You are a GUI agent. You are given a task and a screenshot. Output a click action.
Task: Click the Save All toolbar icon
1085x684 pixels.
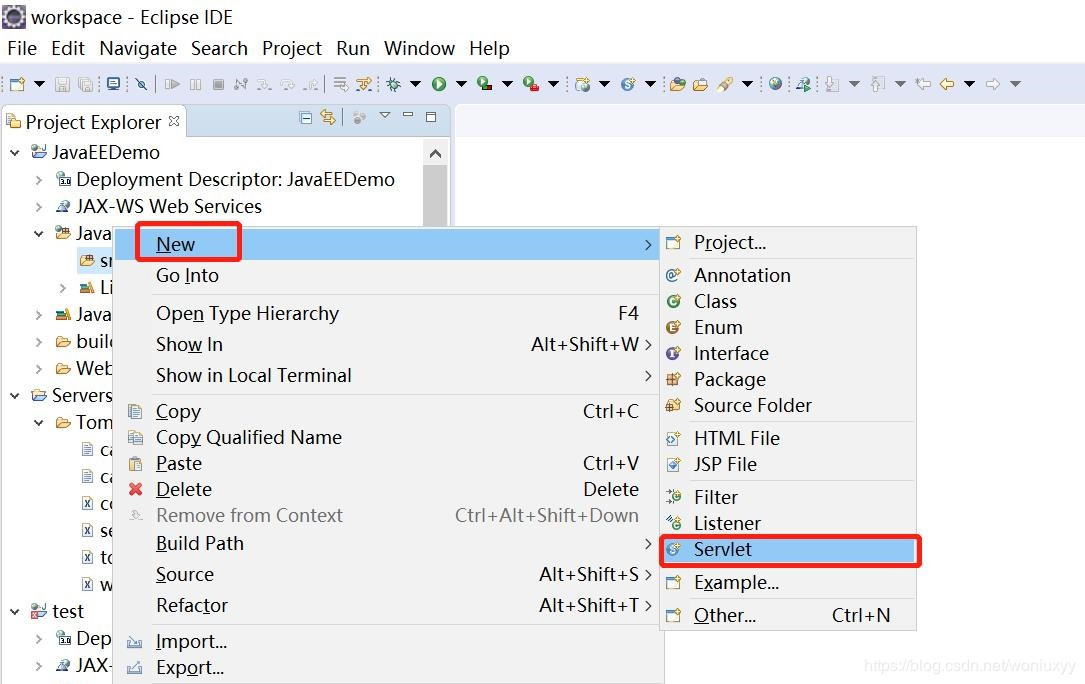point(85,84)
